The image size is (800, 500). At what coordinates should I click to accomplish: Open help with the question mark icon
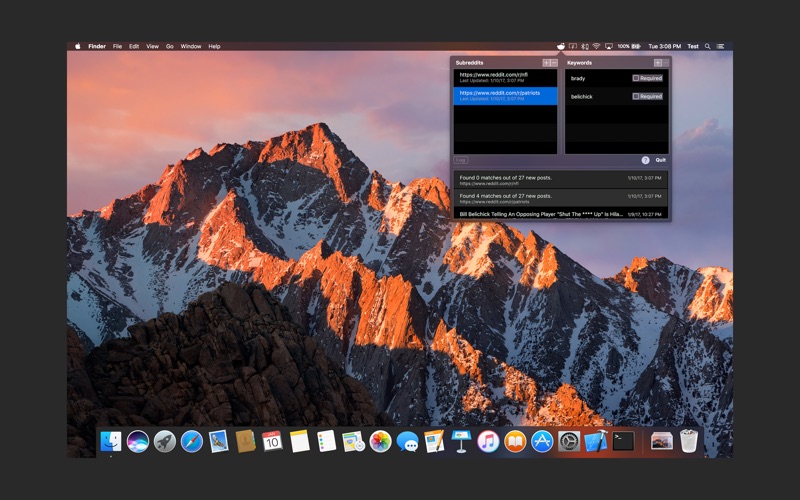(645, 160)
